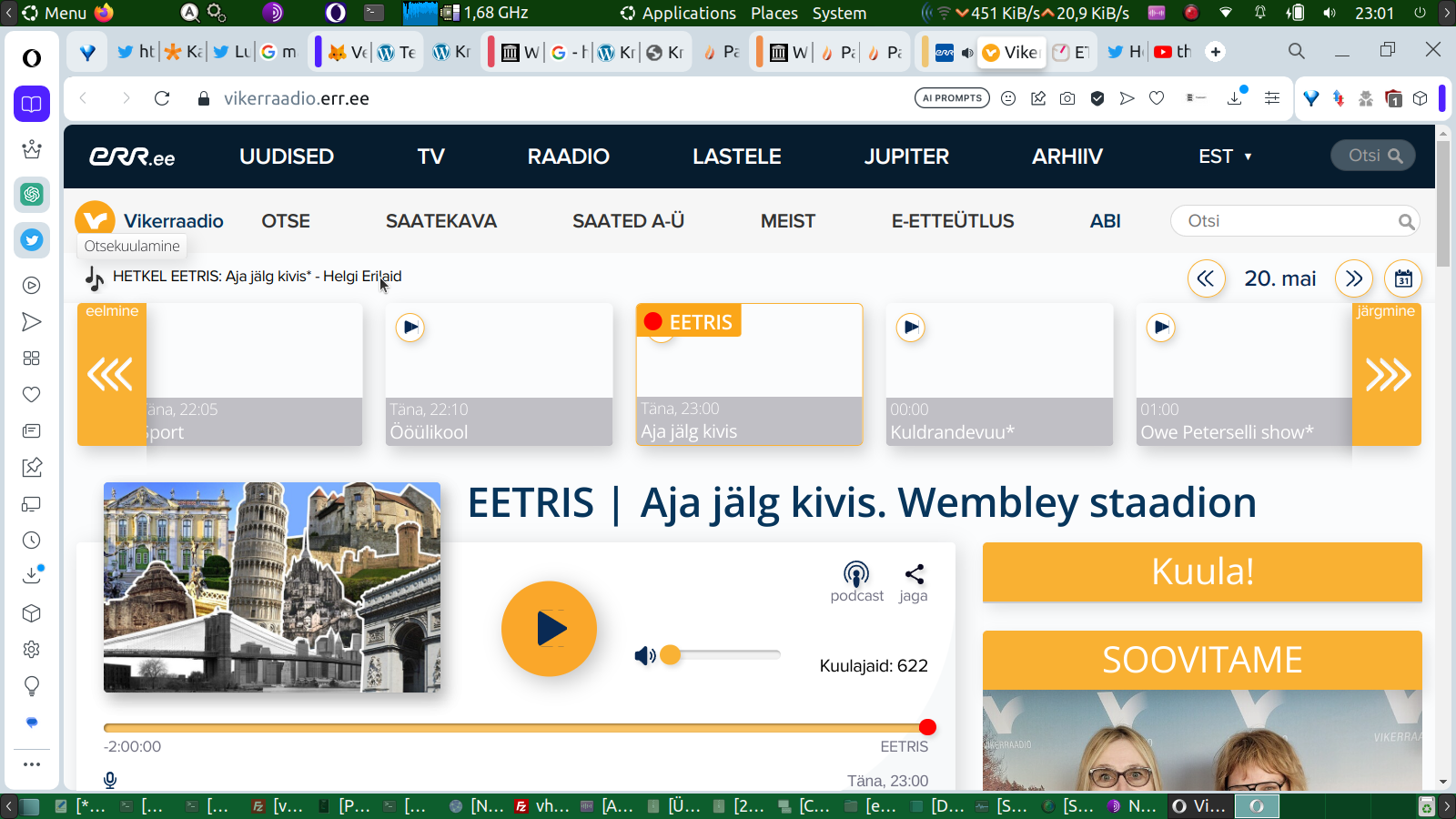
Task: Click the microphone icon below timeline
Action: click(110, 780)
